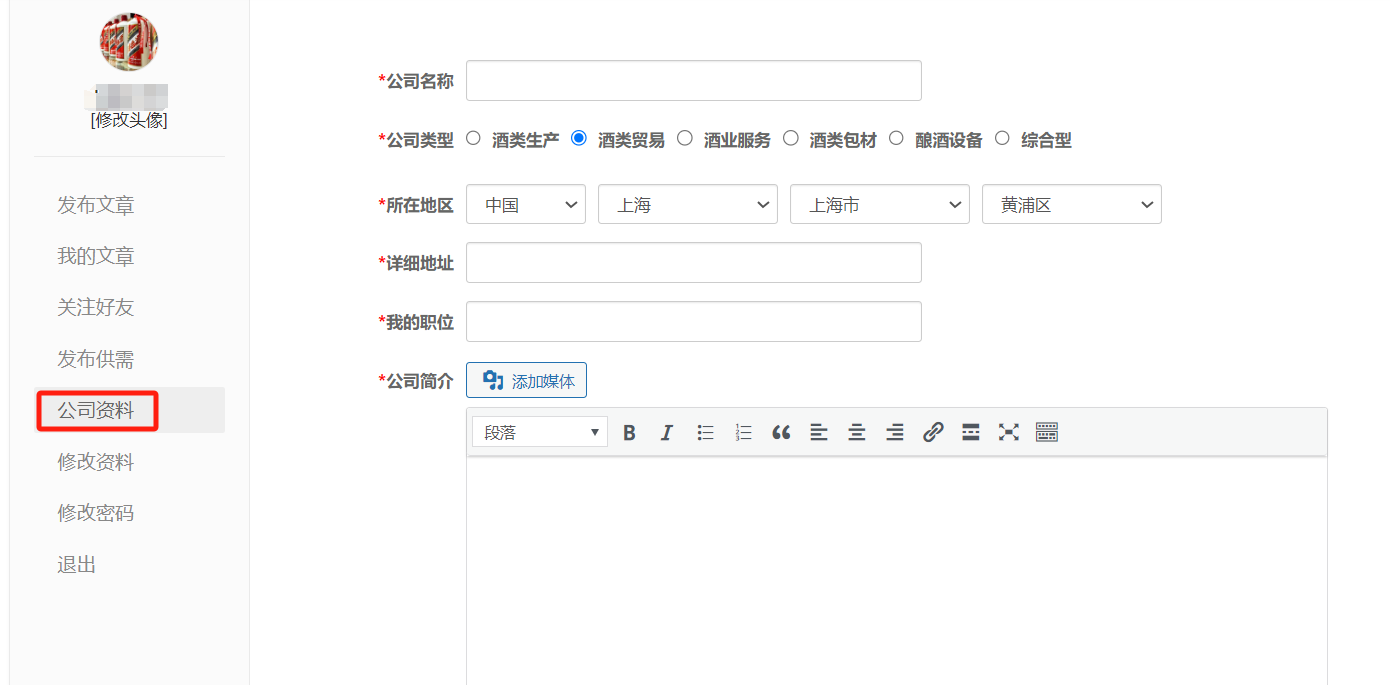Screen dimensions: 1390x685
Task: Click the 修改头像 link
Action: click(x=129, y=120)
